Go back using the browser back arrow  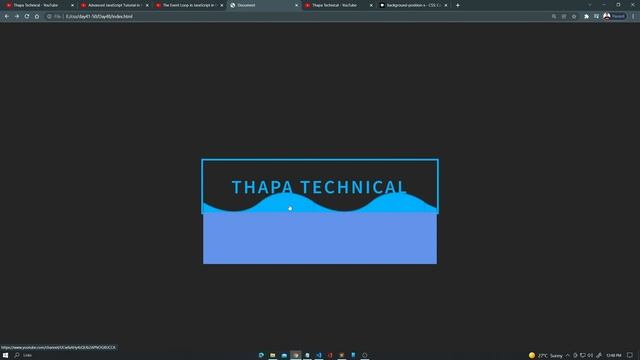pyautogui.click(x=7, y=16)
